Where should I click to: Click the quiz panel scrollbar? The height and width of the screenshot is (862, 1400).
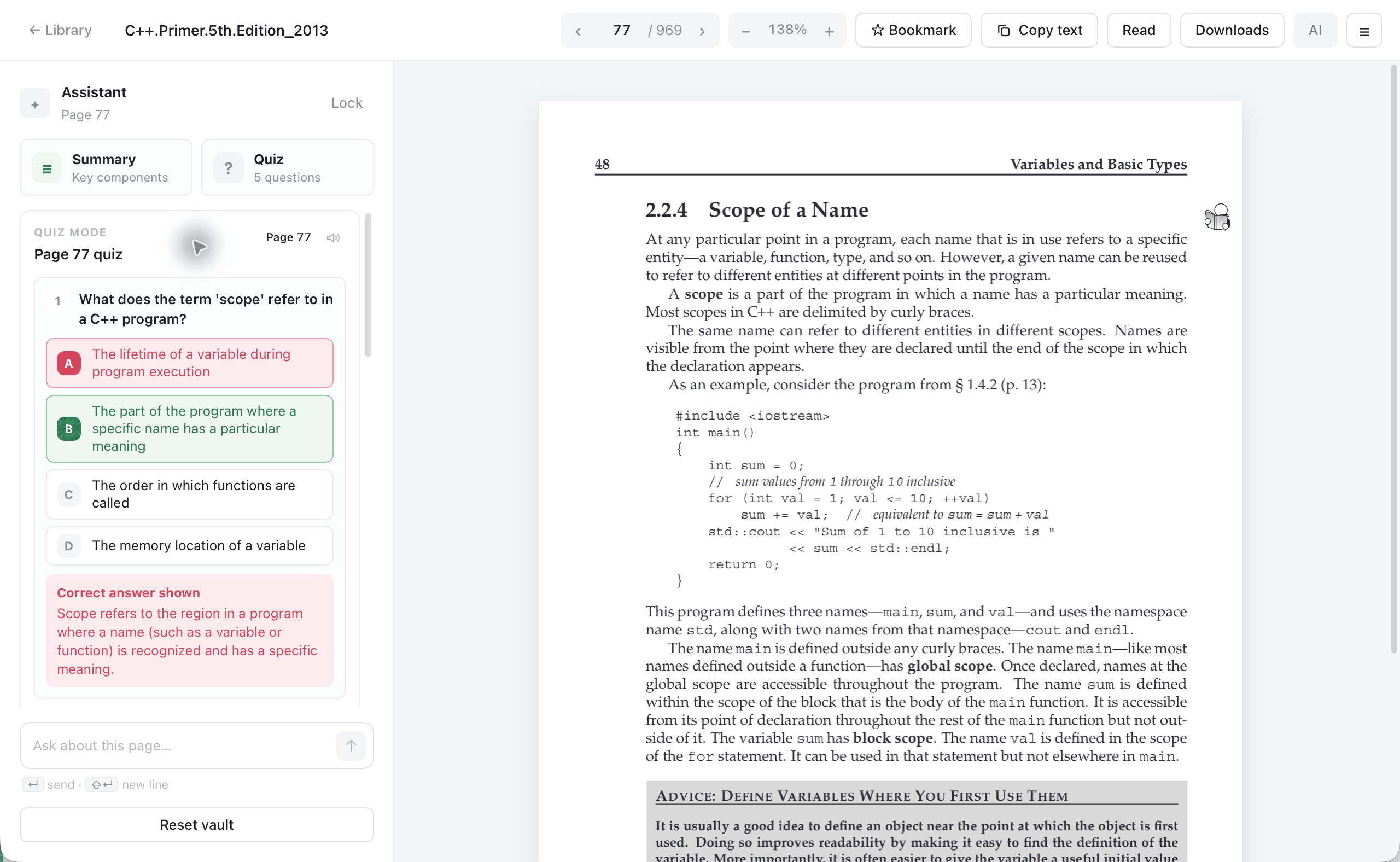pyautogui.click(x=368, y=284)
